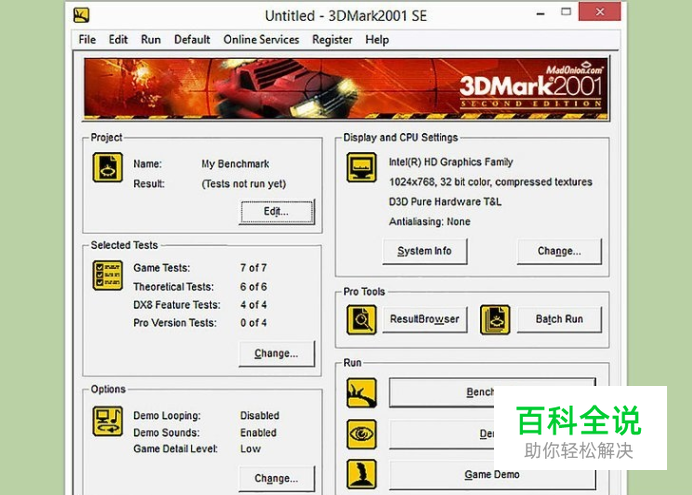Image resolution: width=692 pixels, height=495 pixels.
Task: Click the Game Detail Level 'Low' value
Action: click(250, 449)
